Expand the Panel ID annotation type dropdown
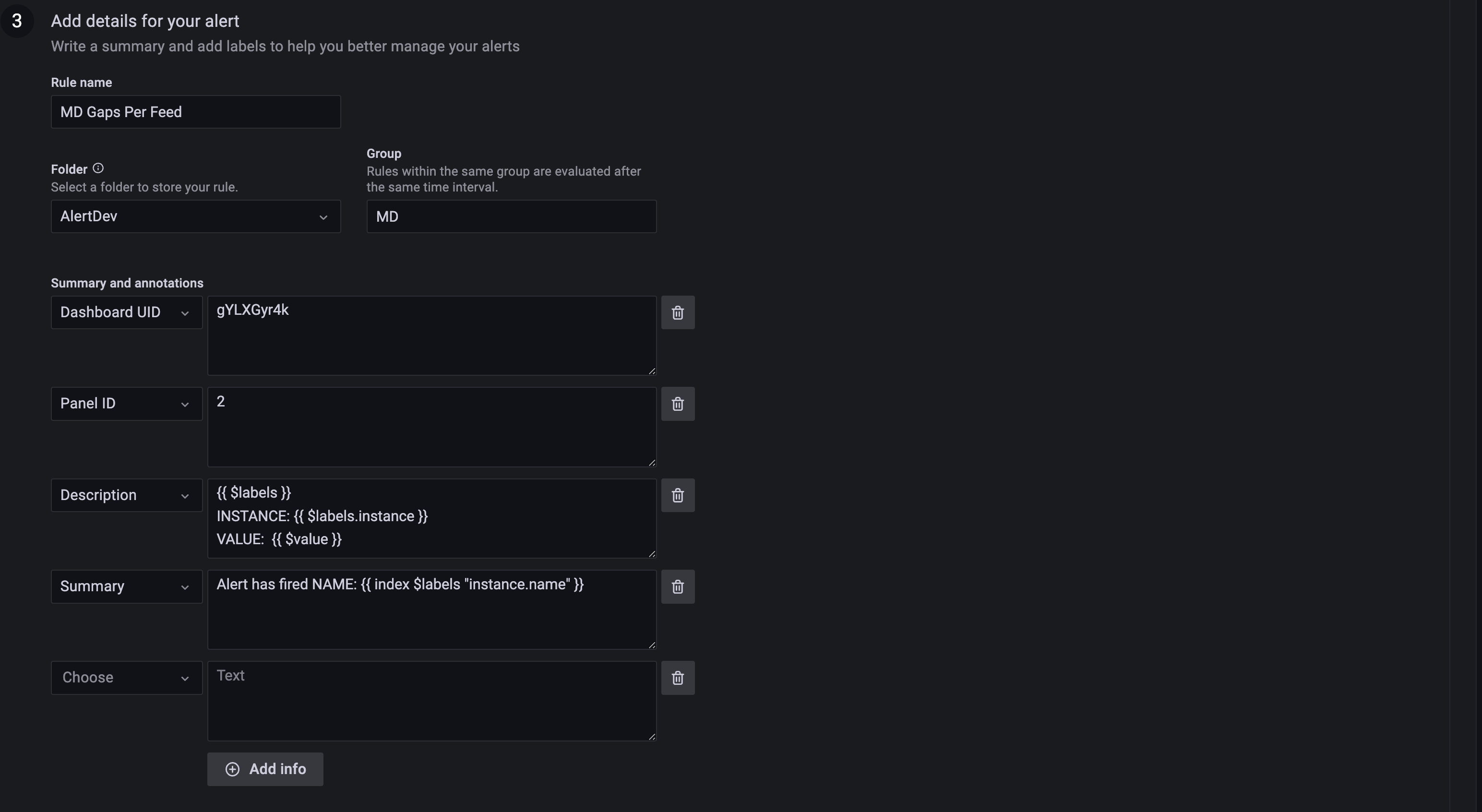Screen dimensions: 1482x812 [127, 404]
